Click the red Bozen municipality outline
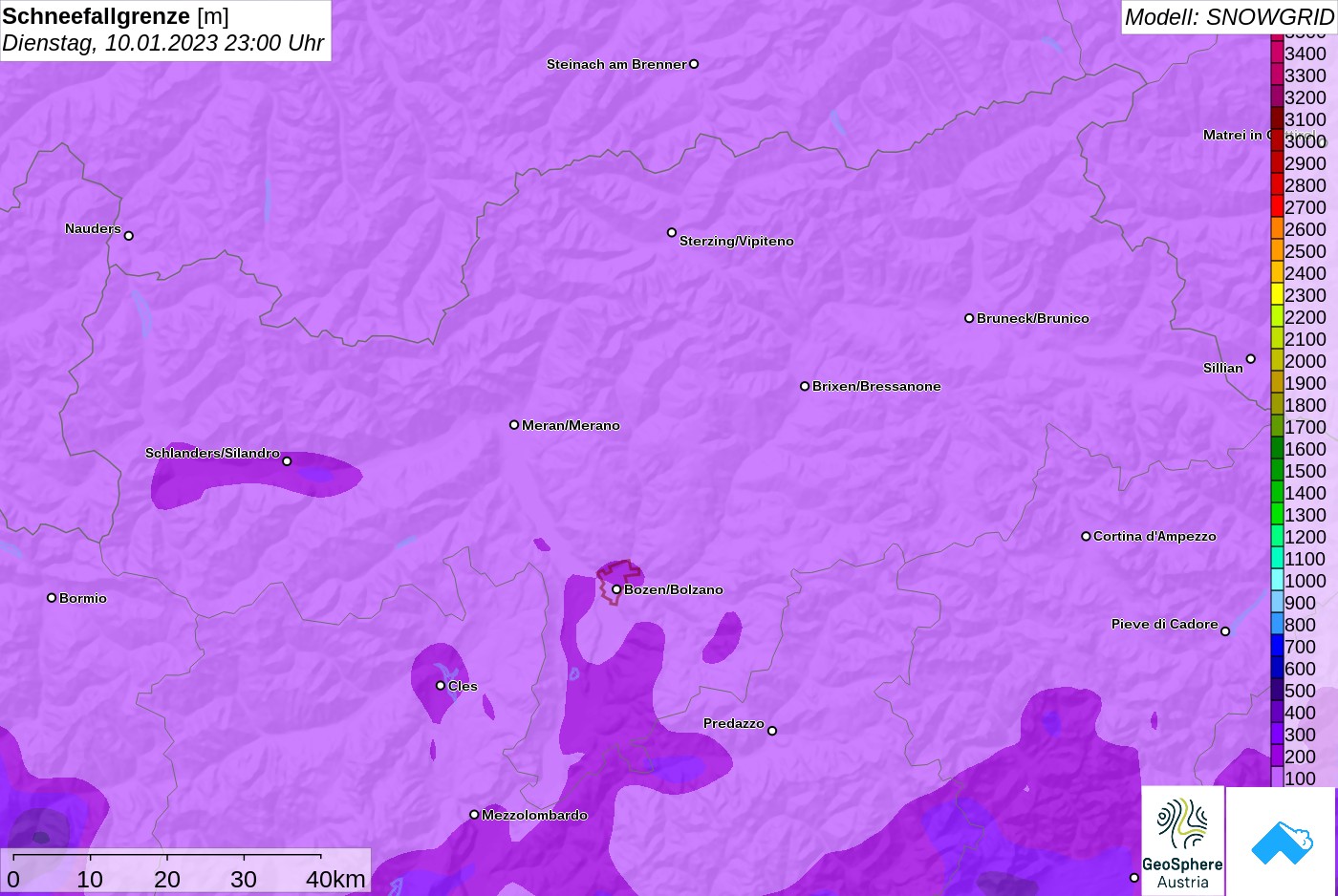Viewport: 1338px width, 896px height. (618, 581)
